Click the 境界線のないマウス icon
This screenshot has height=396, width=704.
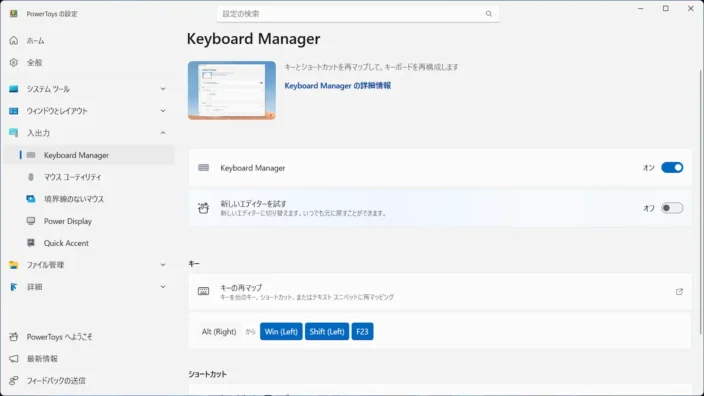point(31,199)
